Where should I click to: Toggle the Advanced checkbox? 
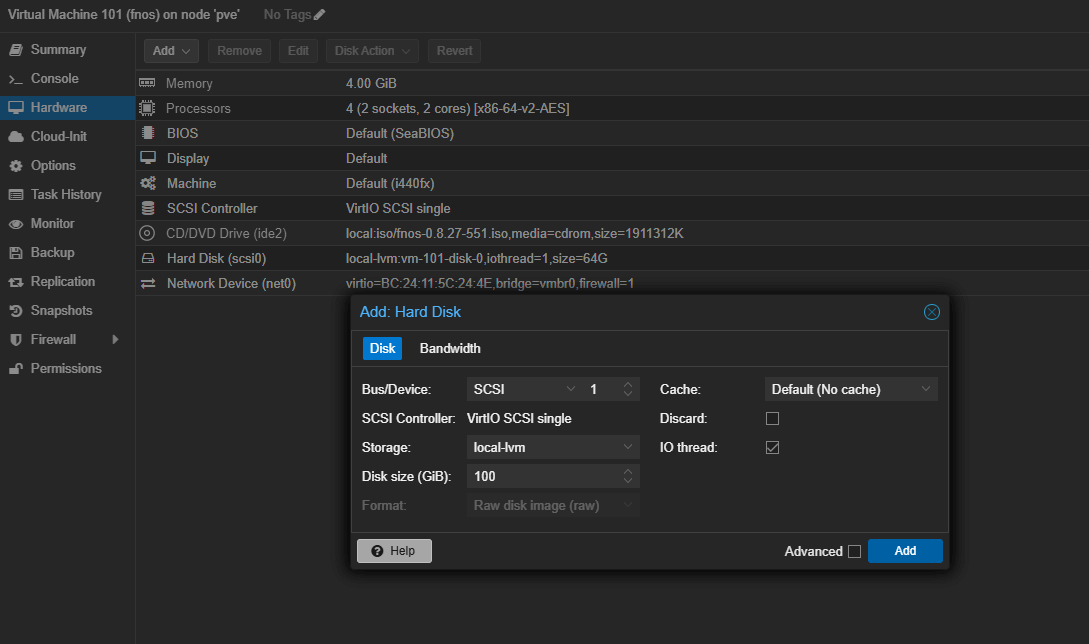(854, 551)
